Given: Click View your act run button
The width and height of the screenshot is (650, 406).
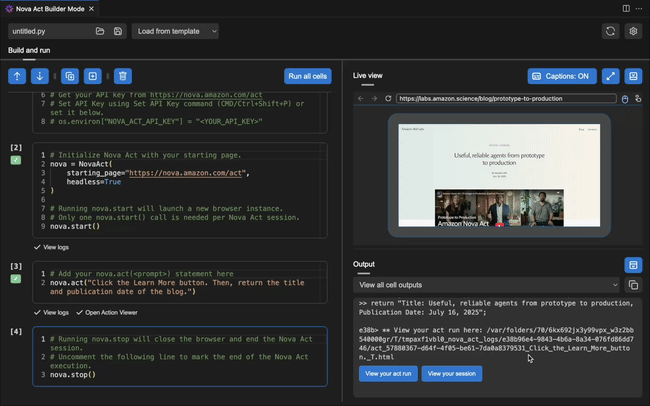Looking at the screenshot, I should [x=388, y=374].
